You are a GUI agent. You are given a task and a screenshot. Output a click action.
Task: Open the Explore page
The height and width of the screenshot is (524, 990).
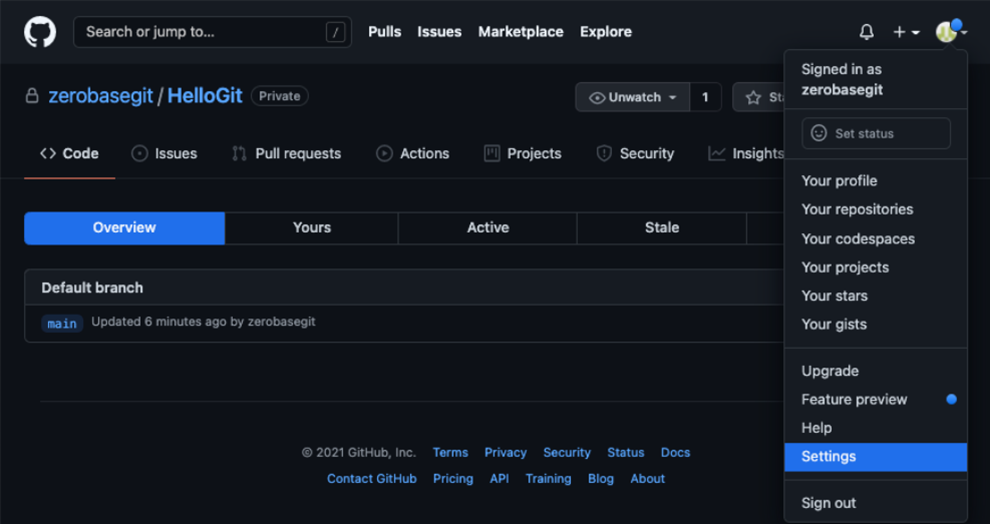[x=606, y=32]
